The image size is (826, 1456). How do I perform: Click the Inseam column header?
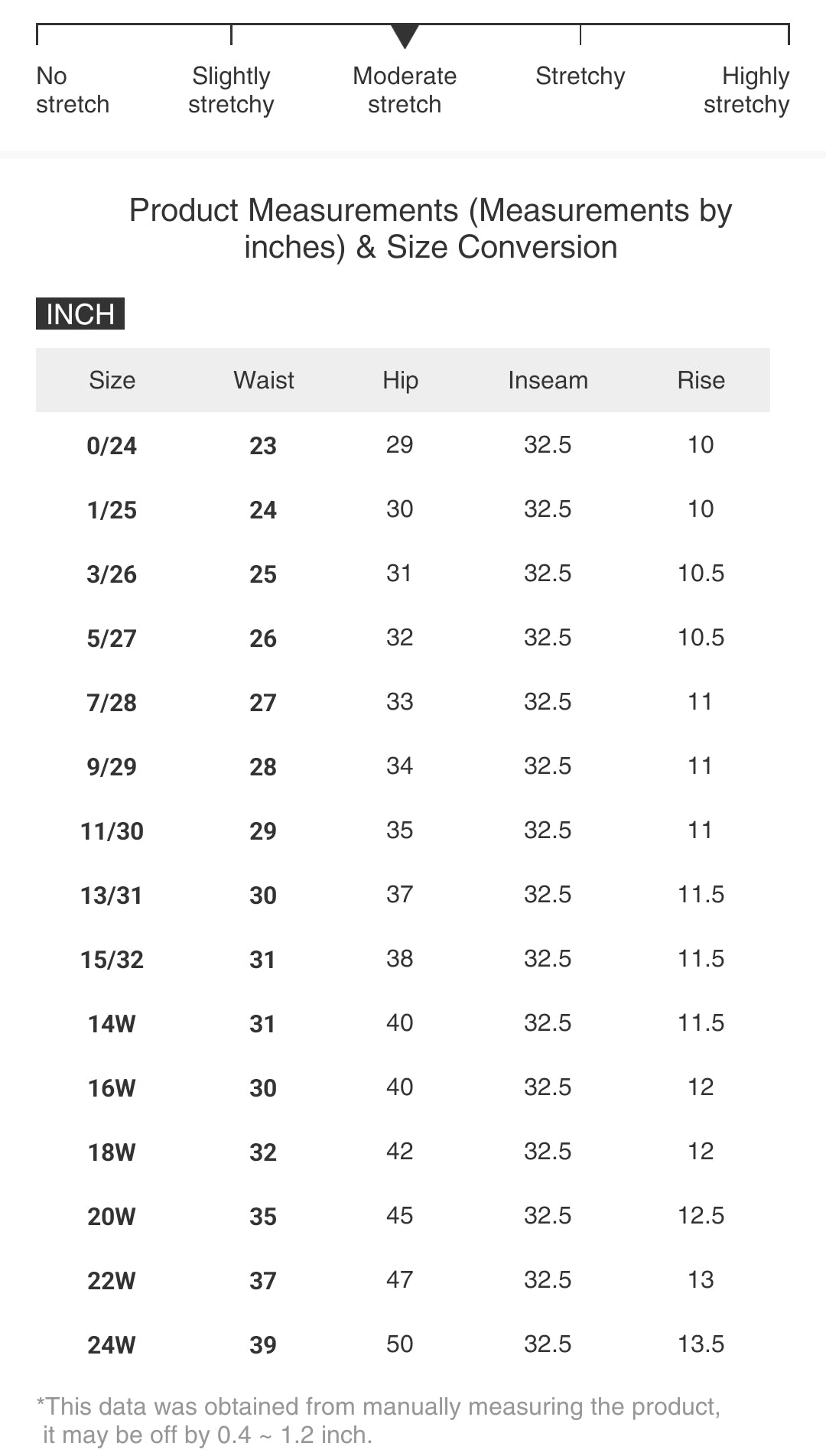click(548, 380)
